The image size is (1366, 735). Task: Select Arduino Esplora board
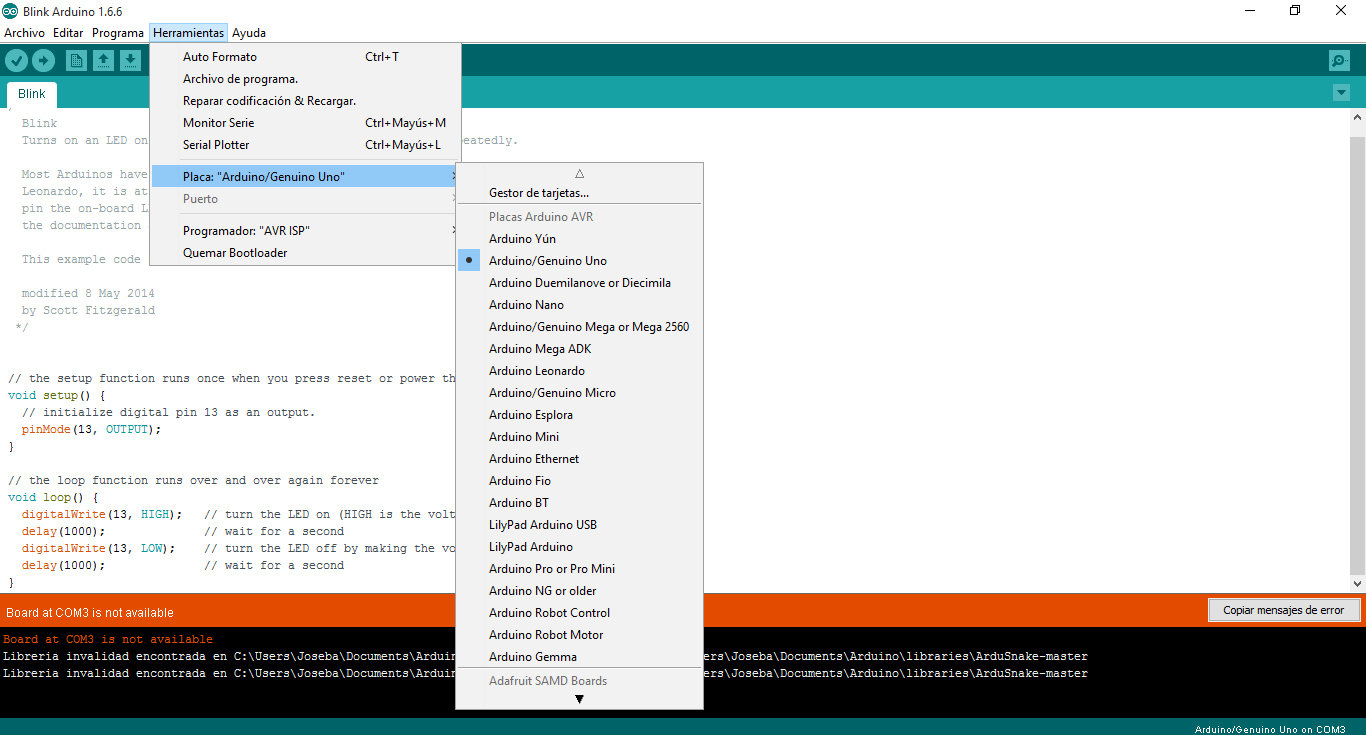579,415
